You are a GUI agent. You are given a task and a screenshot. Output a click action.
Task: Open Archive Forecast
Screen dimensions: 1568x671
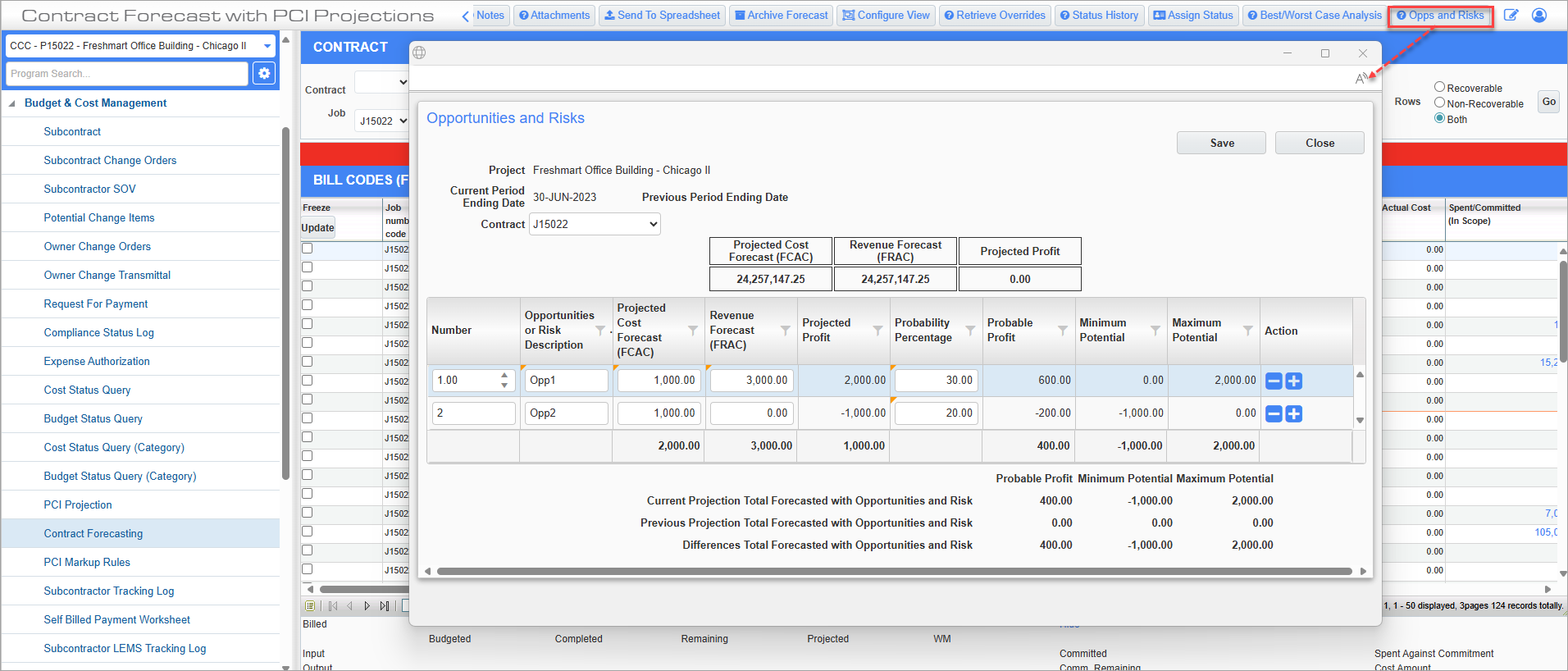(781, 16)
